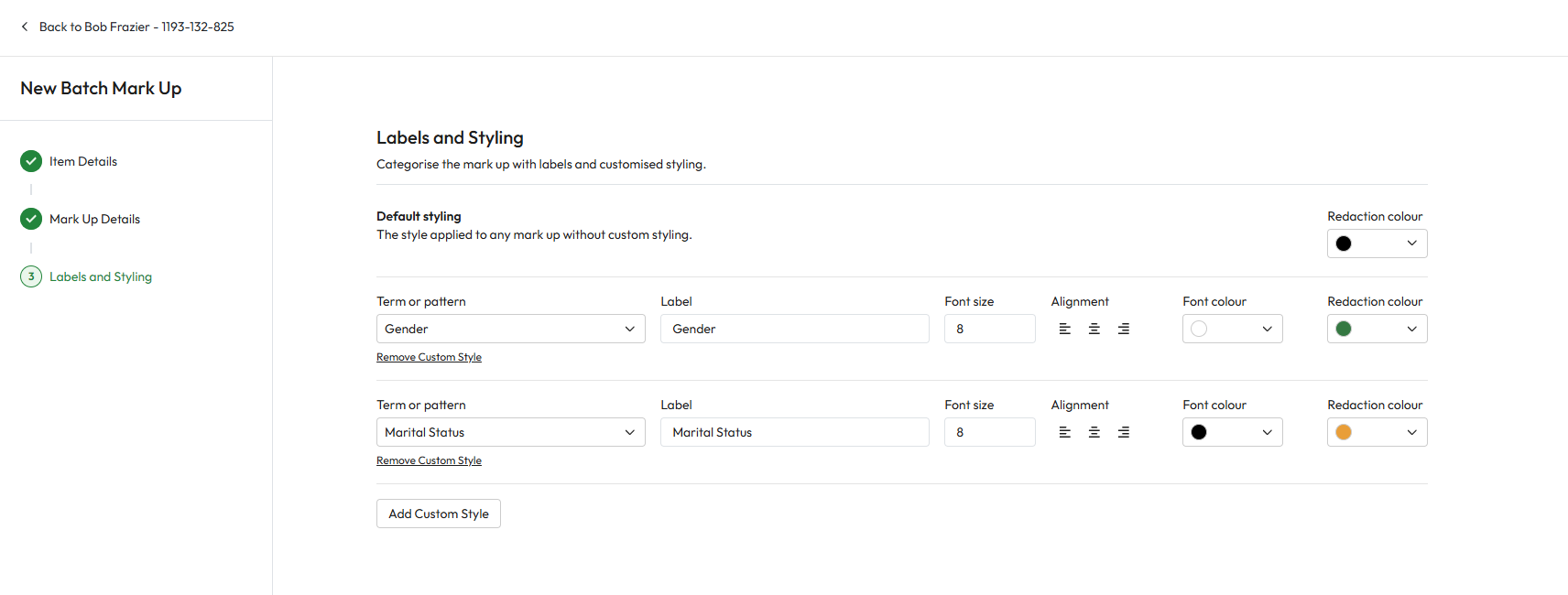Open Gender row Font colour dropdown

(x=1232, y=329)
